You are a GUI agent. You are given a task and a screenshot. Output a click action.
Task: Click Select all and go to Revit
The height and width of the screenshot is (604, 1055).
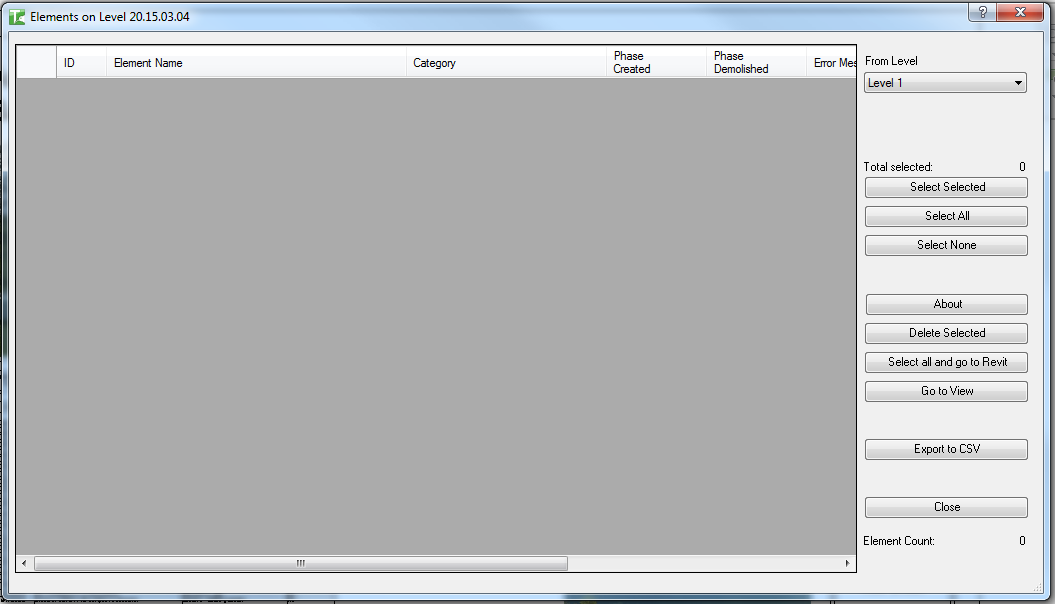[x=946, y=362]
